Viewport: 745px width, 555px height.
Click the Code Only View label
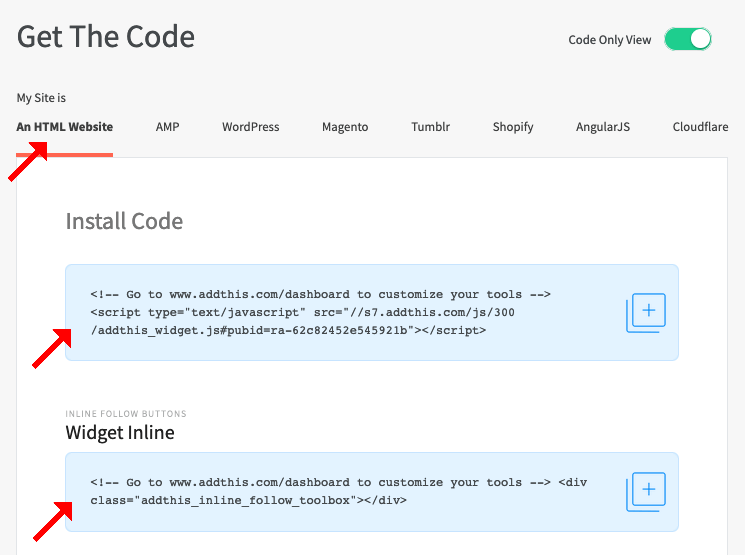click(x=609, y=40)
